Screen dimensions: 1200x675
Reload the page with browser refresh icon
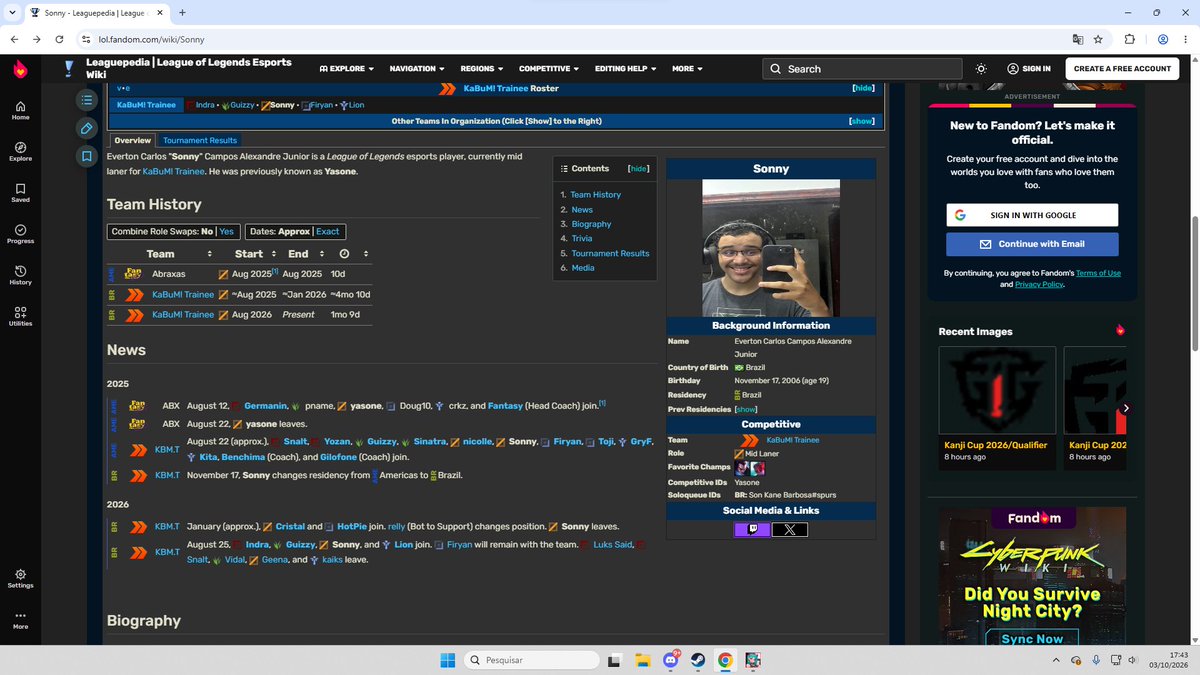60,39
